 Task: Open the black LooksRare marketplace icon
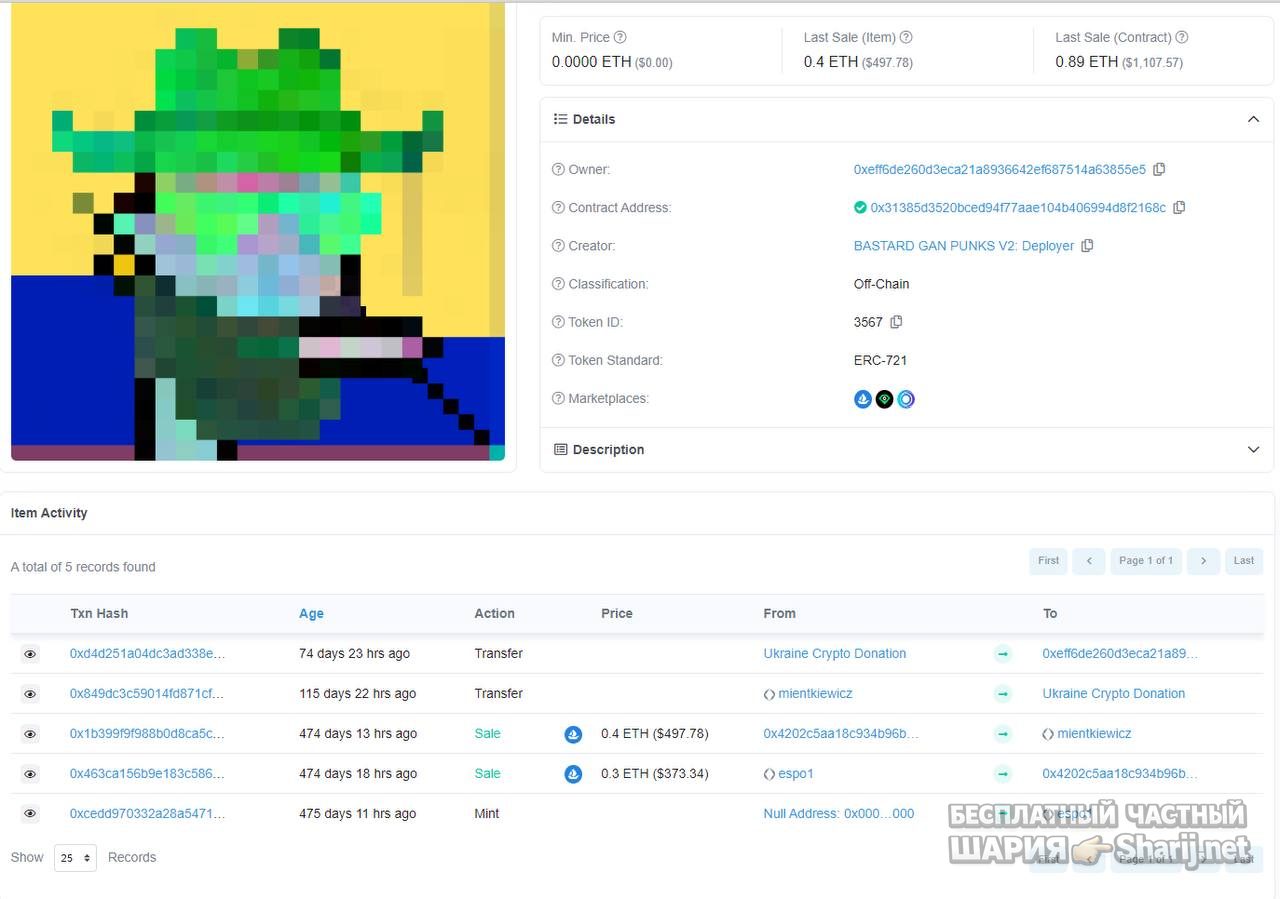click(x=884, y=399)
